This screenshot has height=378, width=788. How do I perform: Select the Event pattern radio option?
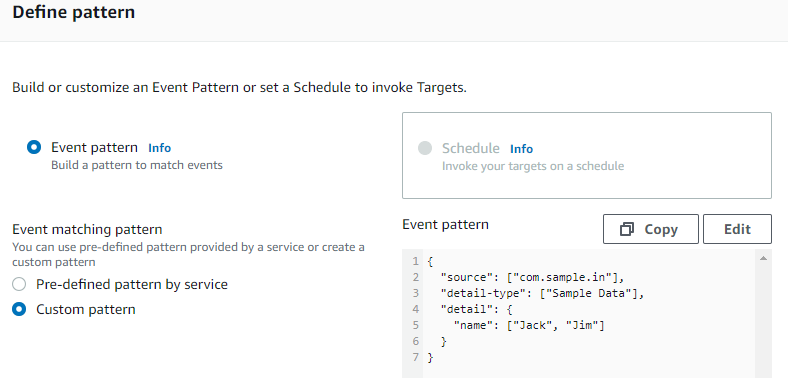(x=34, y=148)
